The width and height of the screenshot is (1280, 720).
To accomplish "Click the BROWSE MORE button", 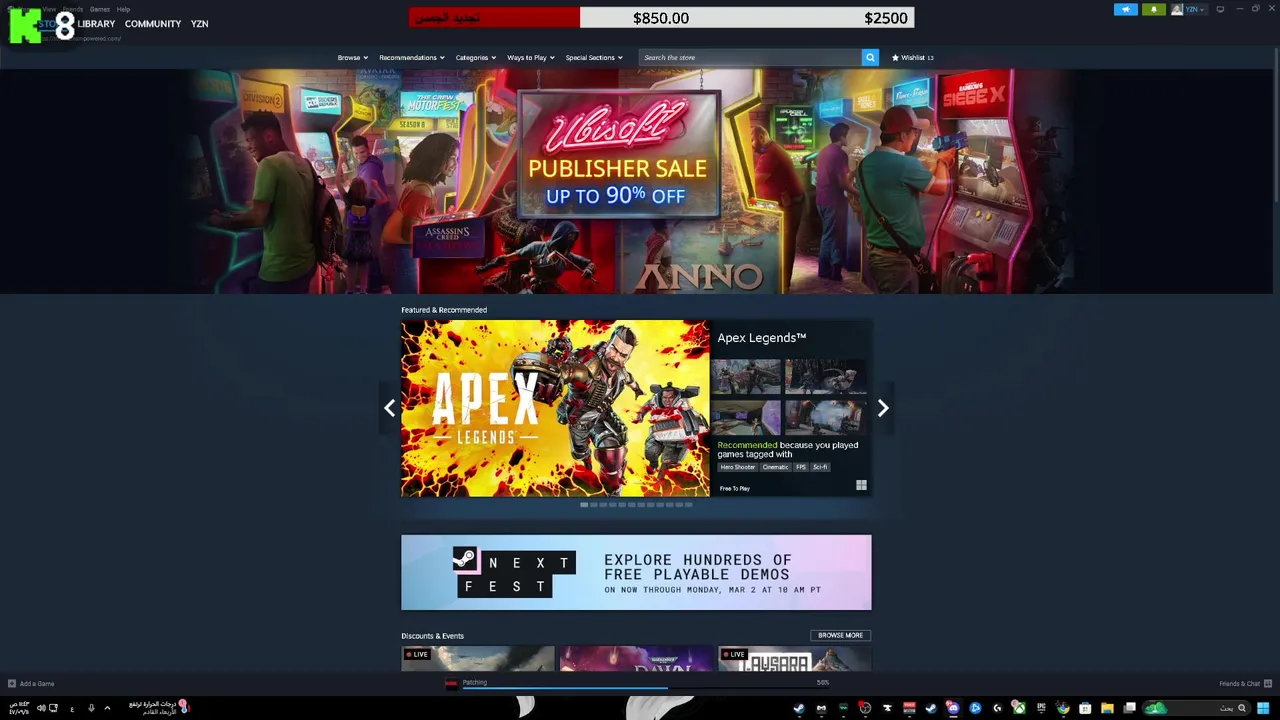I will 840,635.
